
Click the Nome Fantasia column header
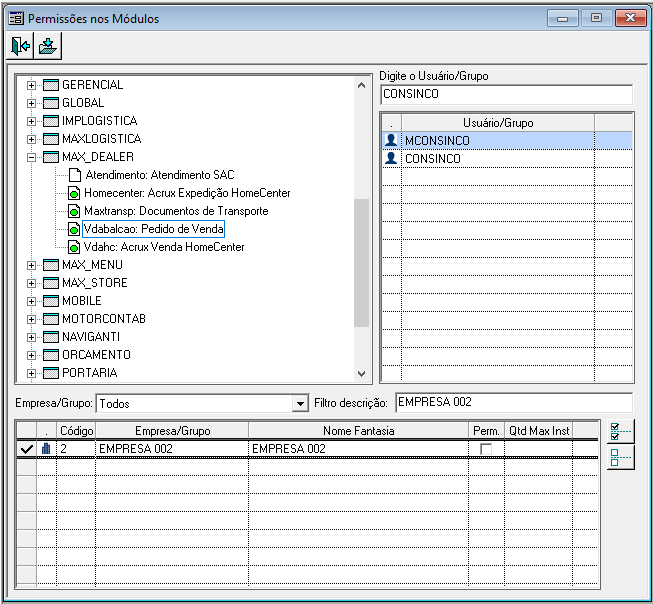(x=359, y=430)
